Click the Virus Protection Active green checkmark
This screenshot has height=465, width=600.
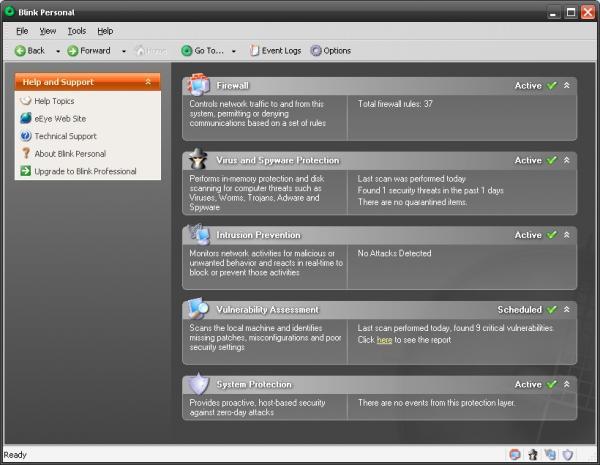point(551,160)
